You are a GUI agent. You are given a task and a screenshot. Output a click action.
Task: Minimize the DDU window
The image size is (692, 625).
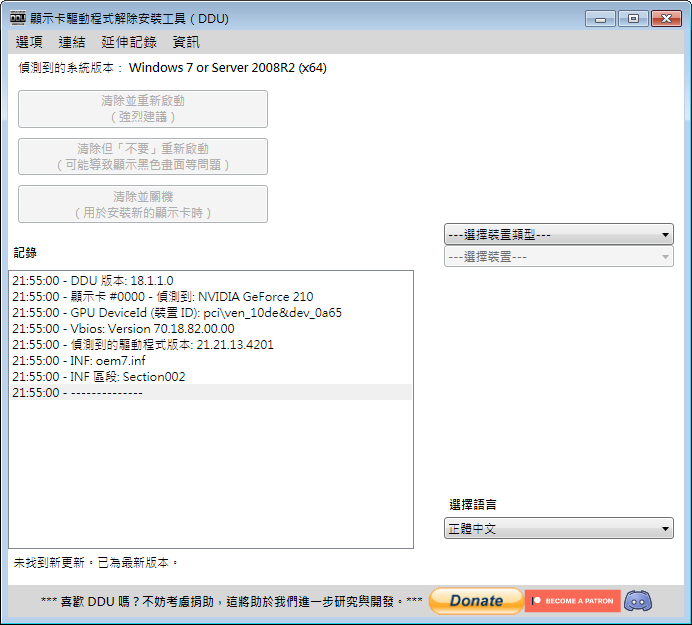(x=600, y=19)
